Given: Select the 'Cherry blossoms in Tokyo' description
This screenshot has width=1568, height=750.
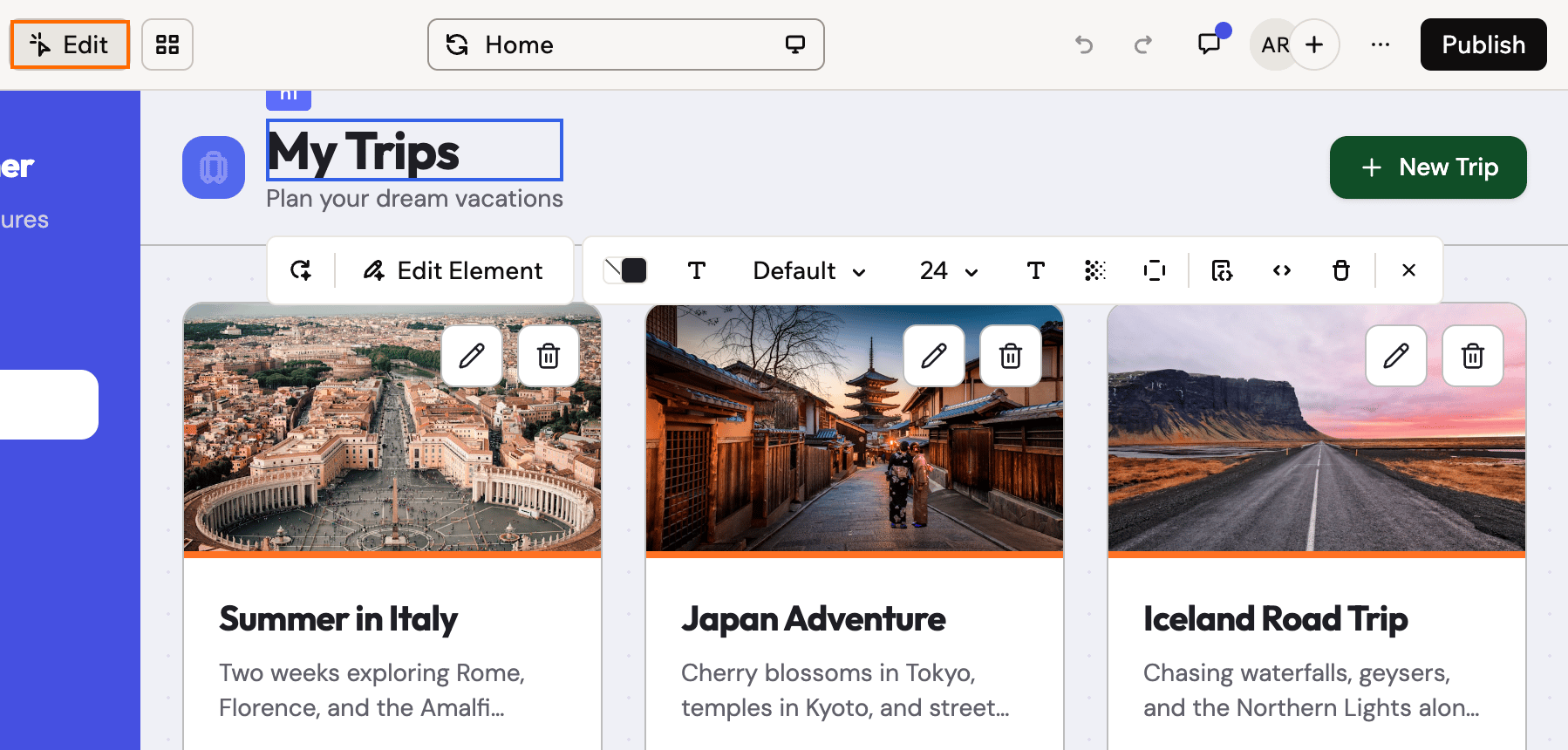Looking at the screenshot, I should tap(846, 690).
